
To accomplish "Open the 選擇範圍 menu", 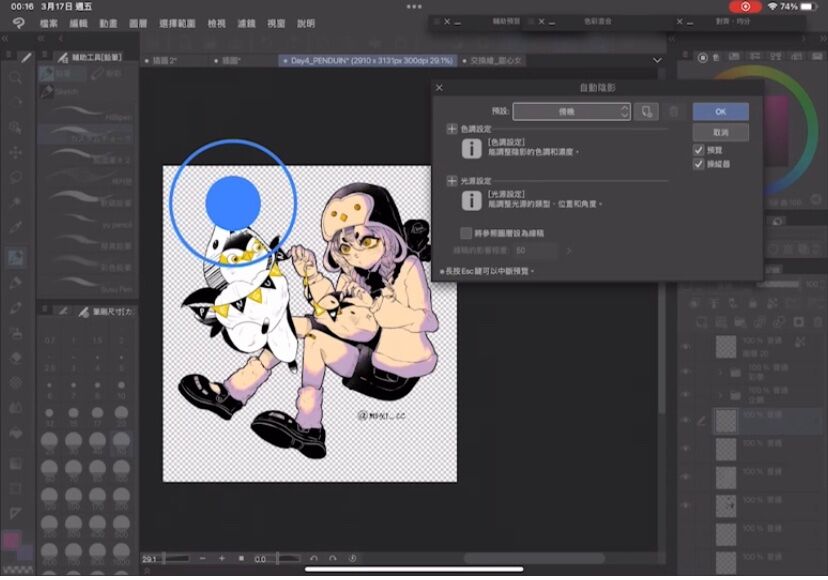I will pos(177,24).
